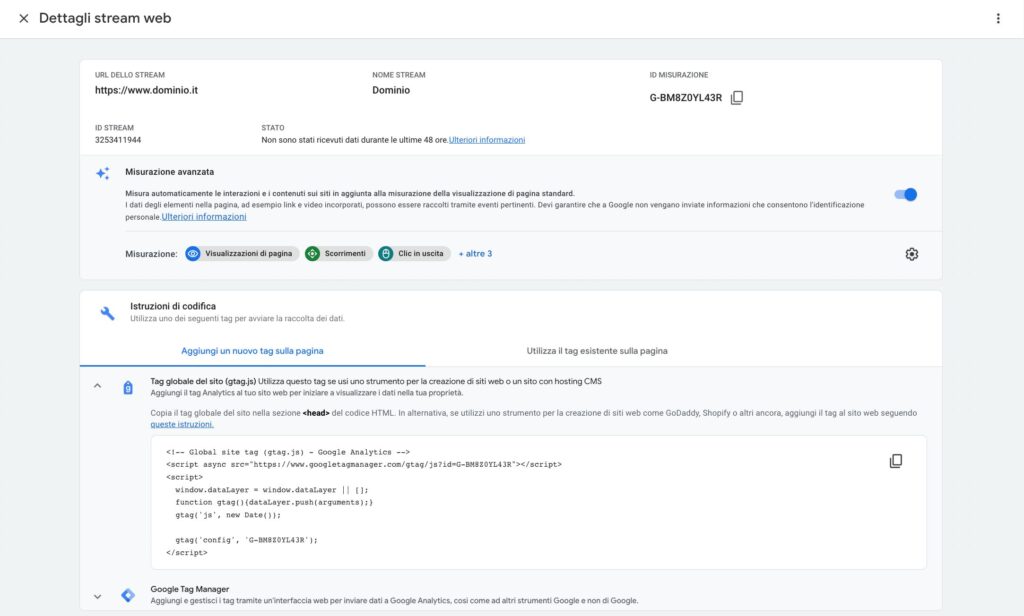Viewport: 1024px width, 616px height.
Task: Click the Visualizzazioni di pagina chip
Action: point(242,253)
